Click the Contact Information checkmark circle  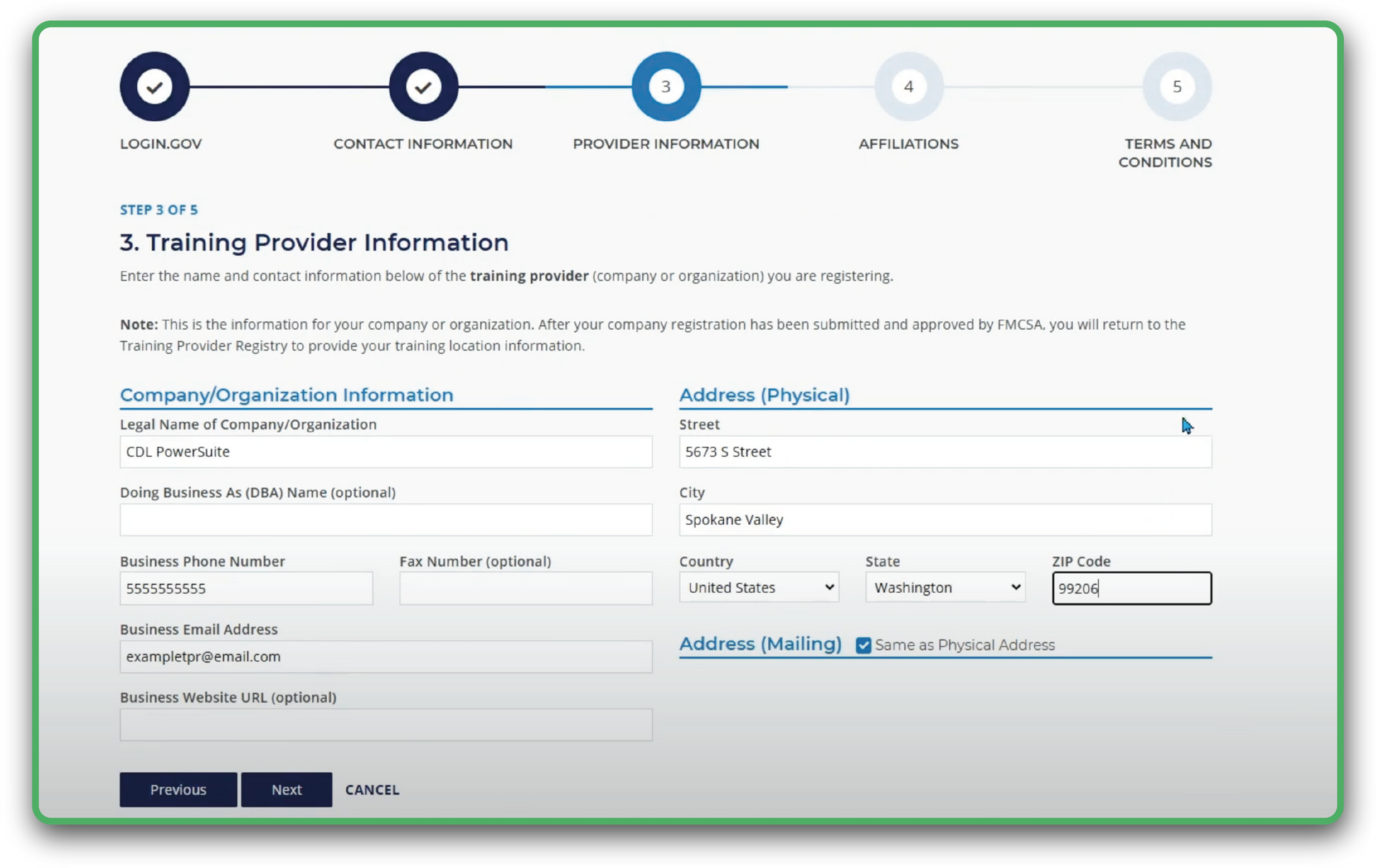coord(423,86)
